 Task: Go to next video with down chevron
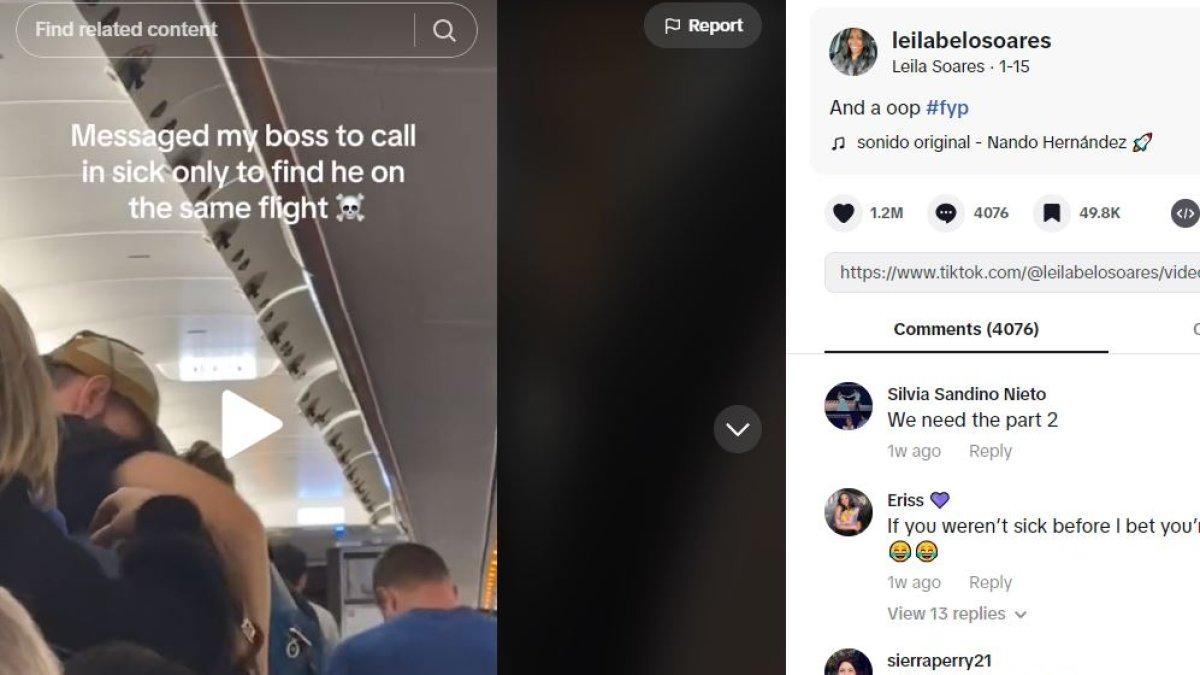(x=738, y=430)
